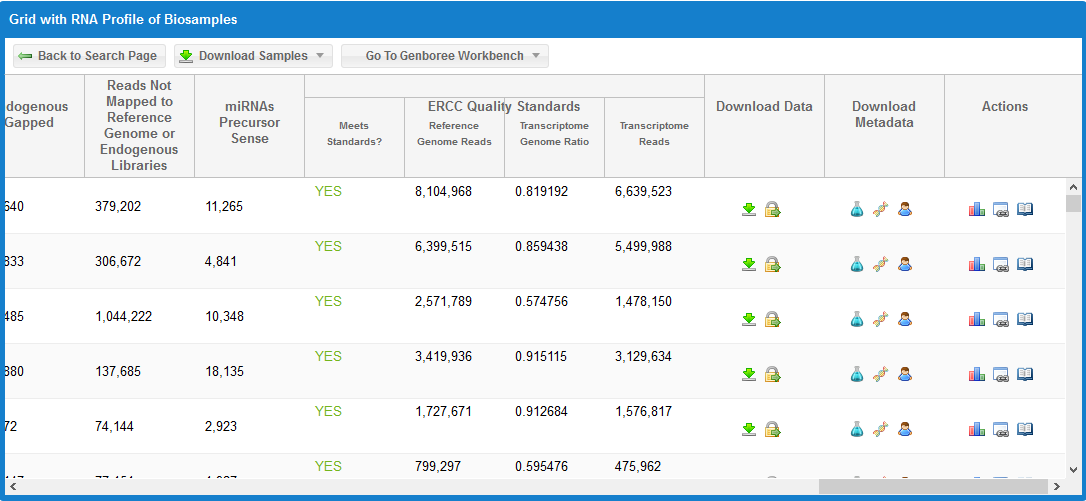Click bar chart icon in the 3,419,936 reads row
This screenshot has height=501, width=1086.
pyautogui.click(x=977, y=374)
